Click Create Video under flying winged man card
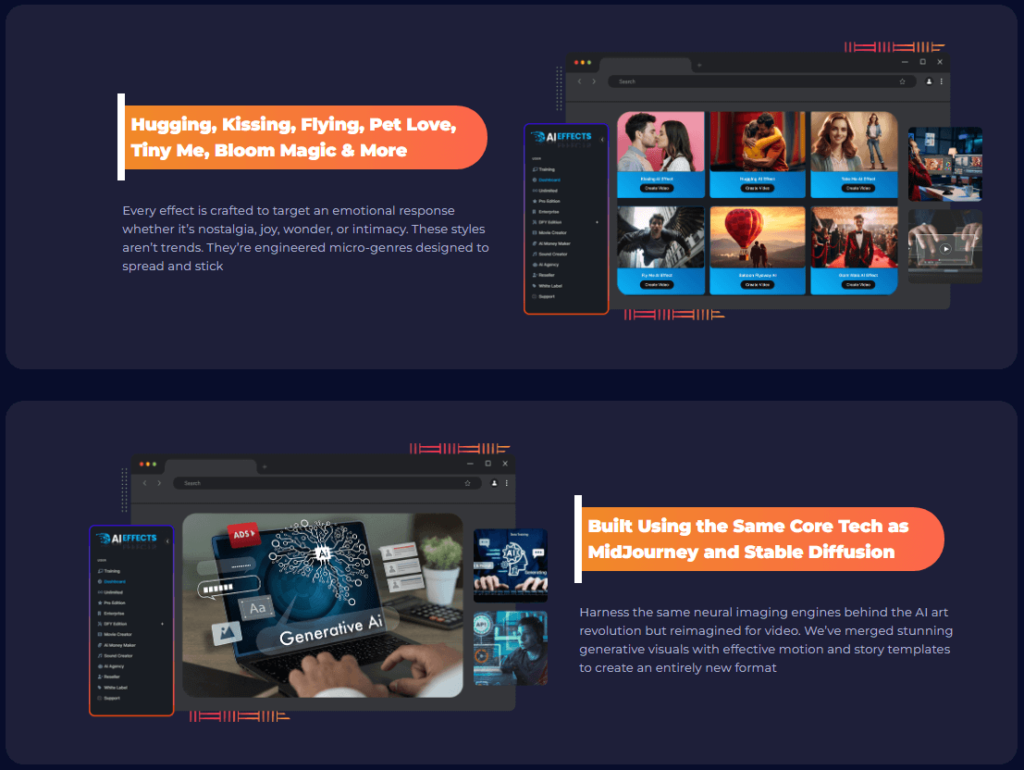1024x770 pixels. click(656, 285)
